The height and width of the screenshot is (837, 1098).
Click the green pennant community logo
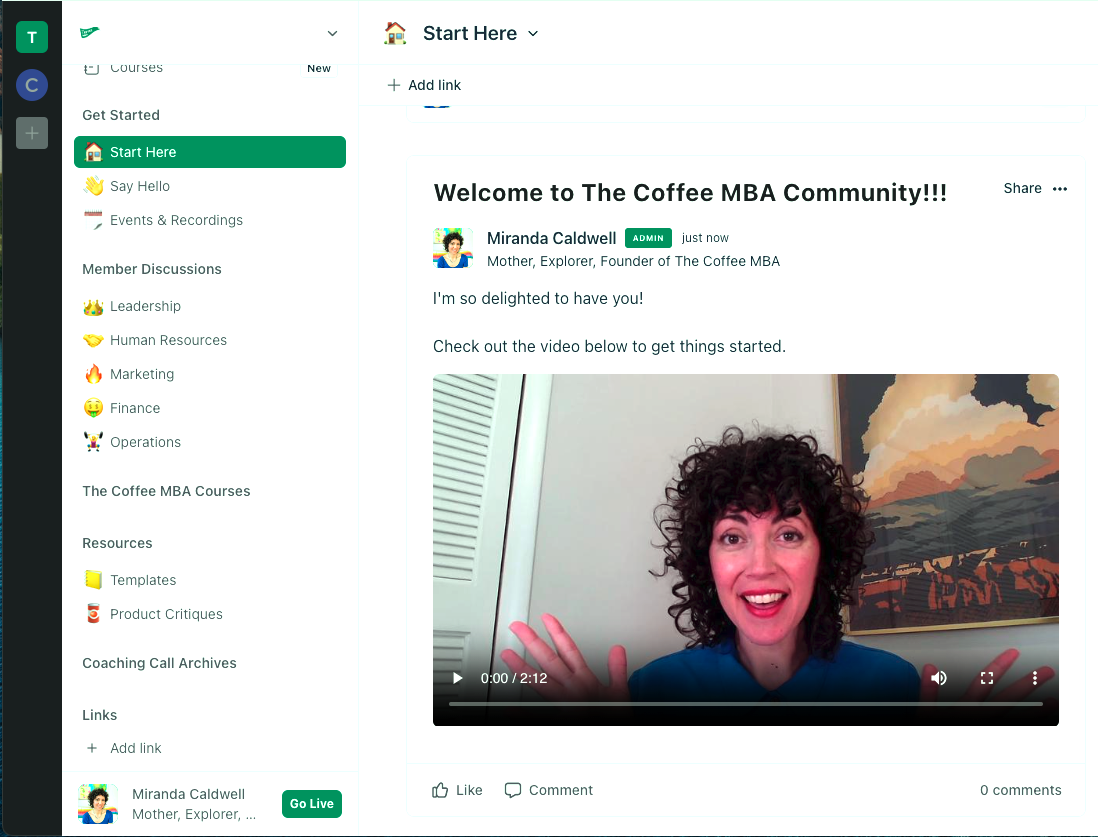(90, 32)
